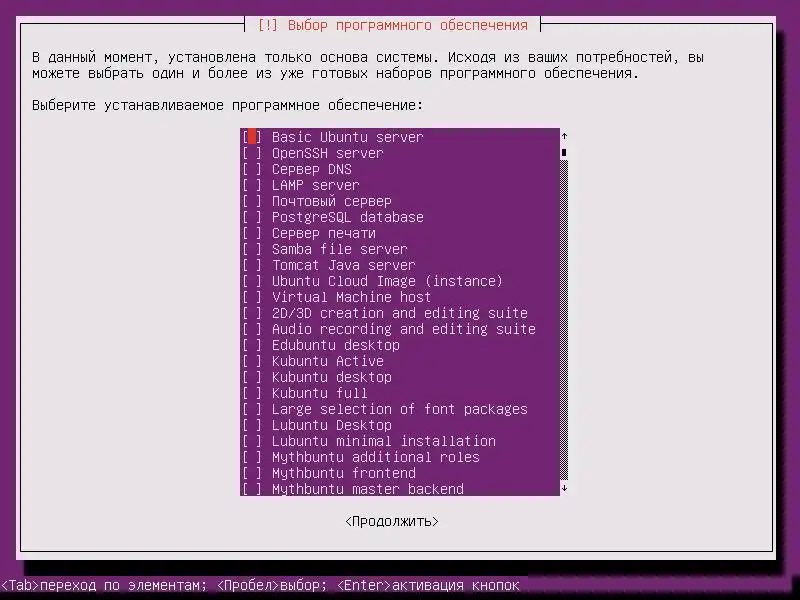
Task: Check the Kubuntu Active checkbox
Action: click(252, 361)
